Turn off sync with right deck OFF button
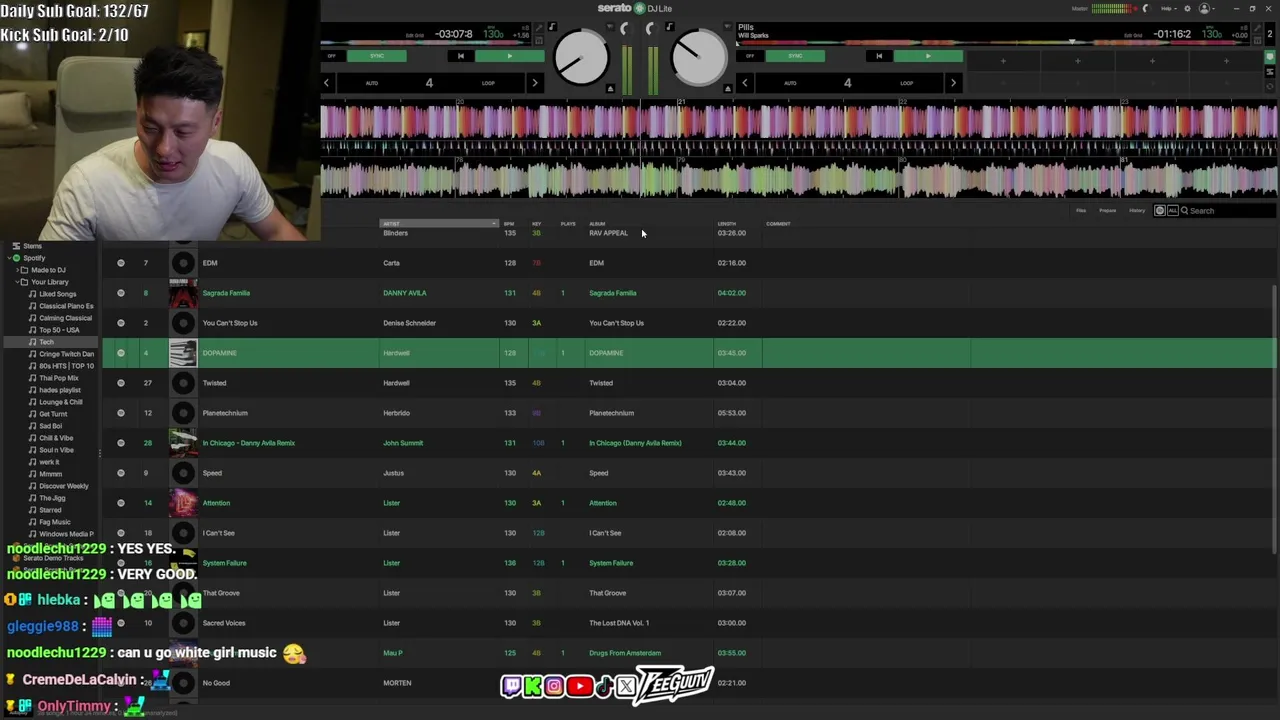1280x720 pixels. click(x=750, y=56)
